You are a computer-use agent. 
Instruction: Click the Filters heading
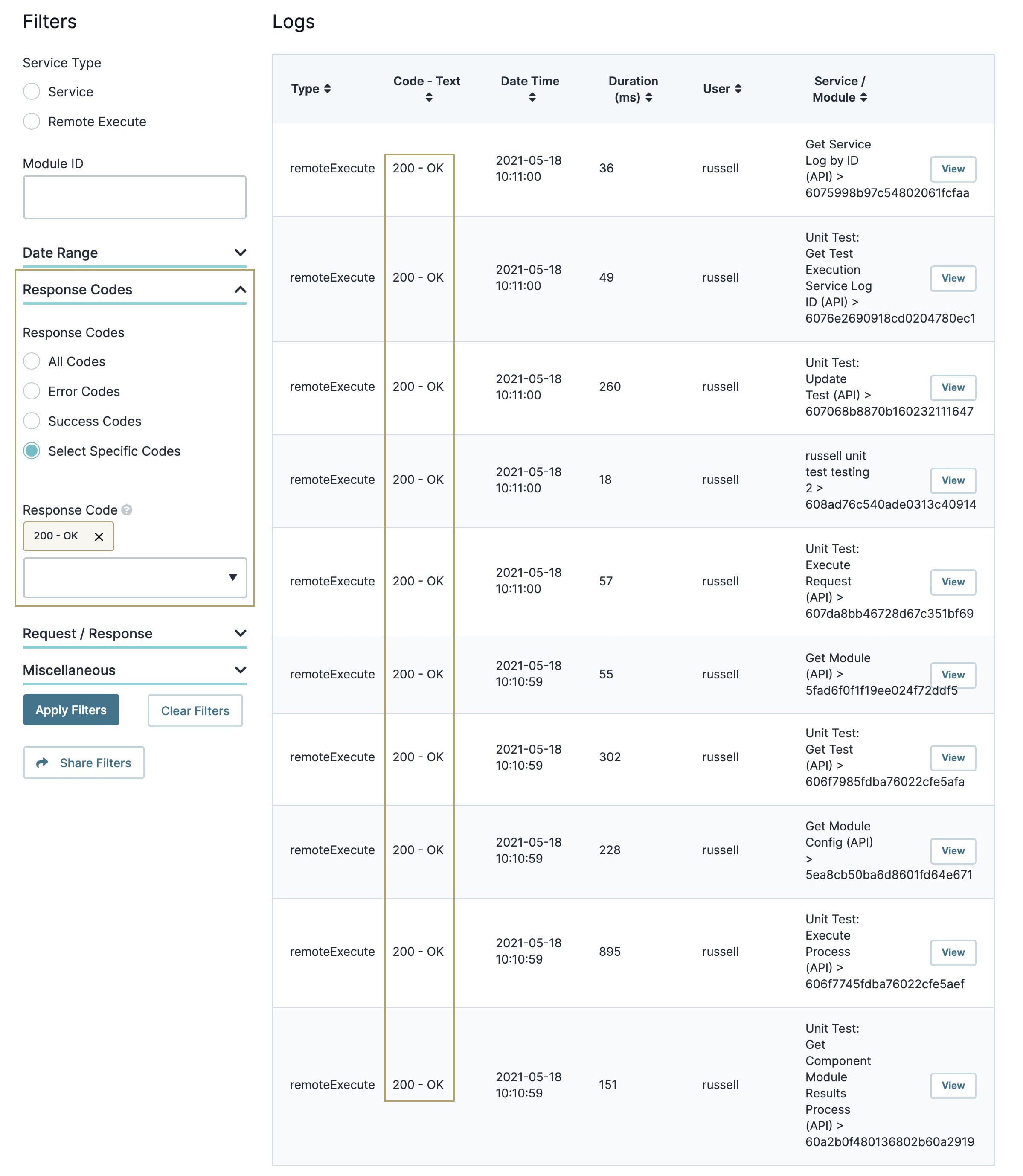coord(49,22)
